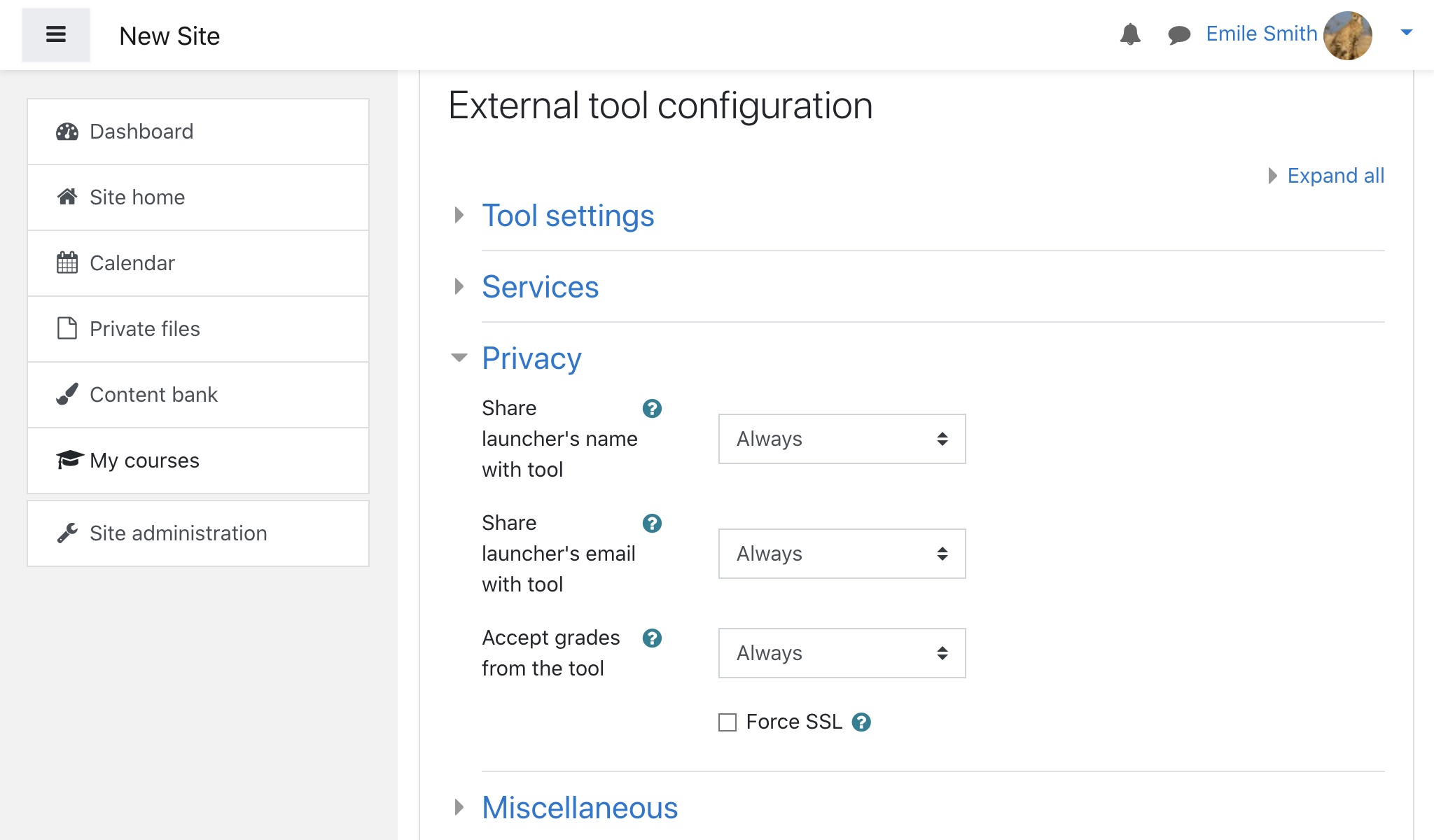Click the Expand all link
This screenshot has height=840, width=1434.
(x=1335, y=176)
